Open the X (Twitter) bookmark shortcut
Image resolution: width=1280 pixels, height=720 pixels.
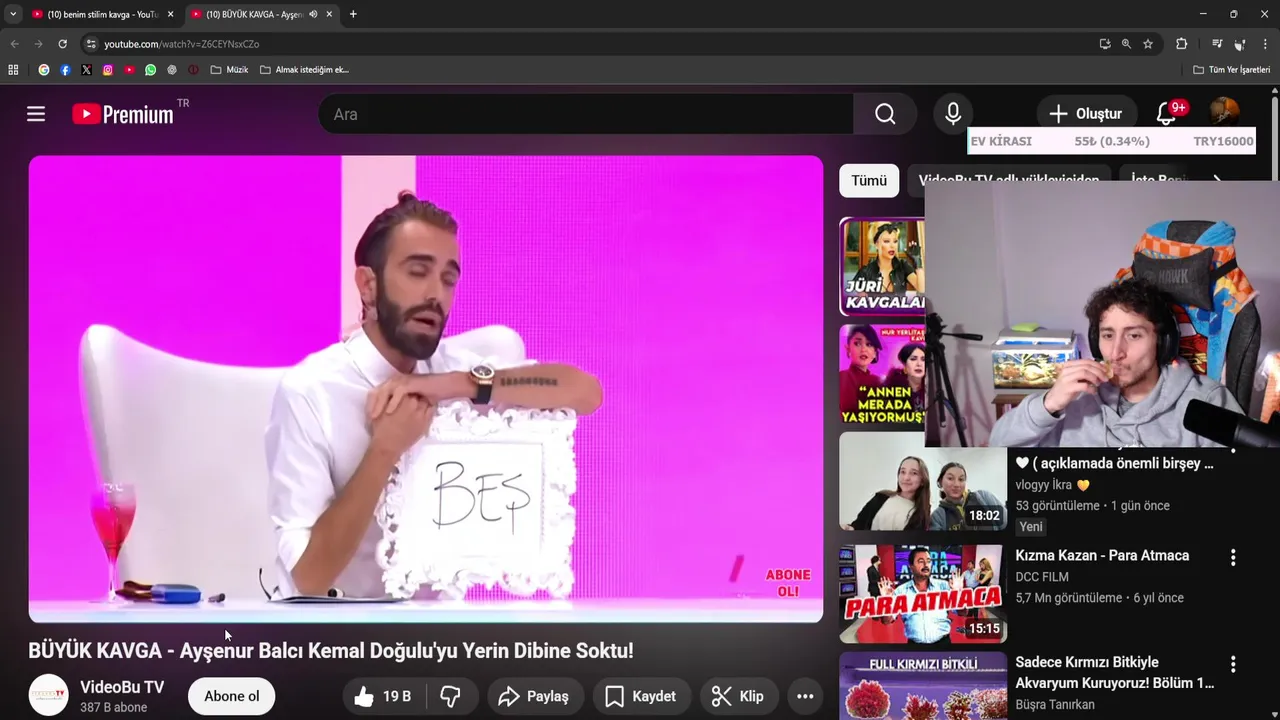(x=86, y=70)
